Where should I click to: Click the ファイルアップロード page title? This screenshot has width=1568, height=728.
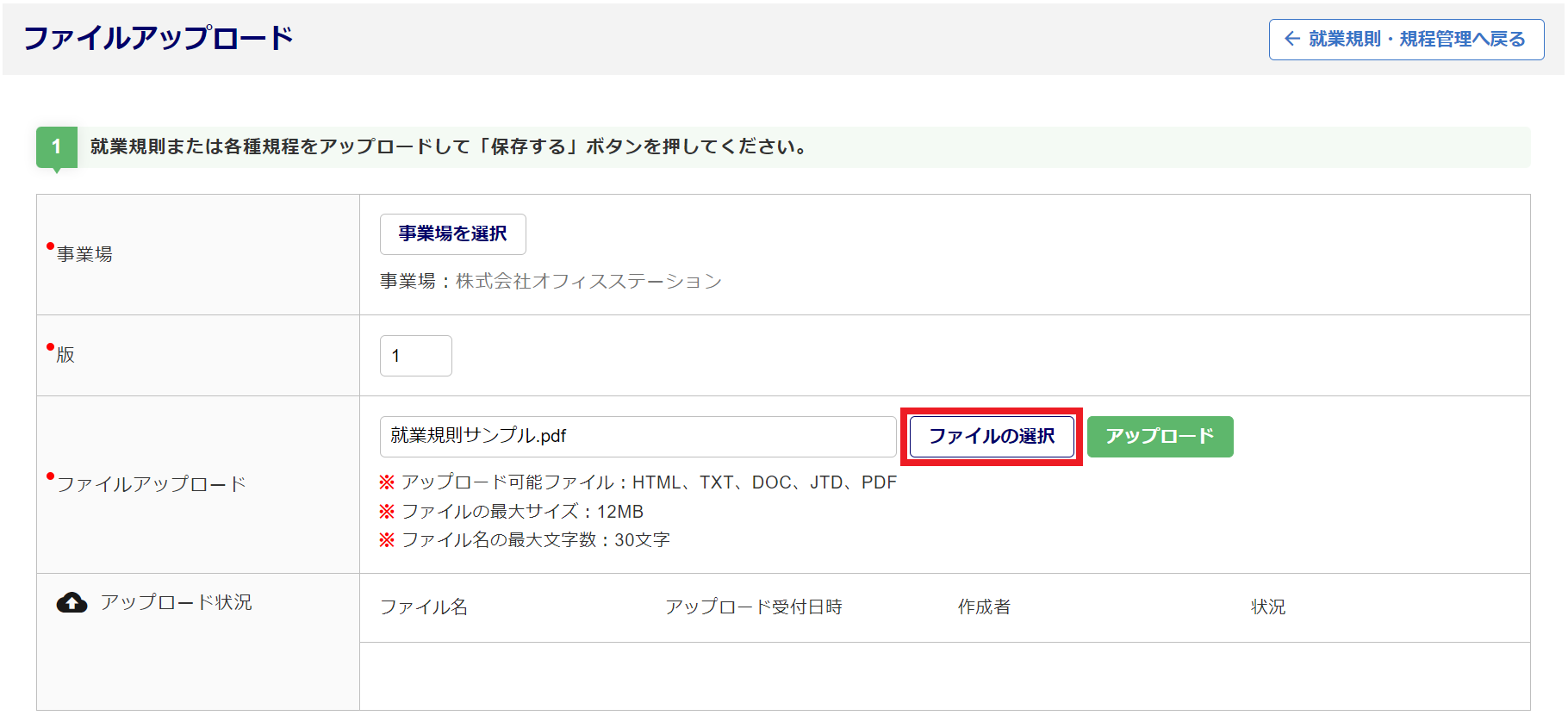tap(159, 39)
